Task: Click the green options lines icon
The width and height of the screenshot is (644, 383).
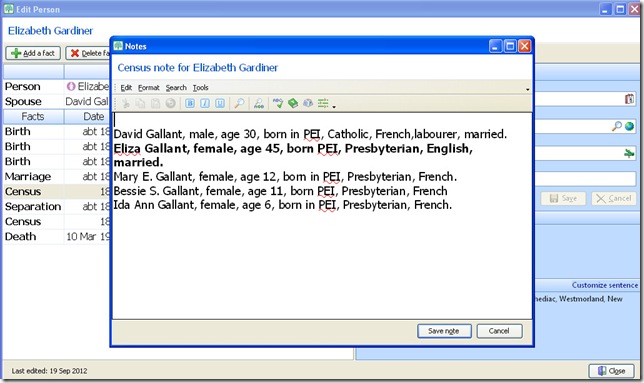Action: click(x=323, y=103)
